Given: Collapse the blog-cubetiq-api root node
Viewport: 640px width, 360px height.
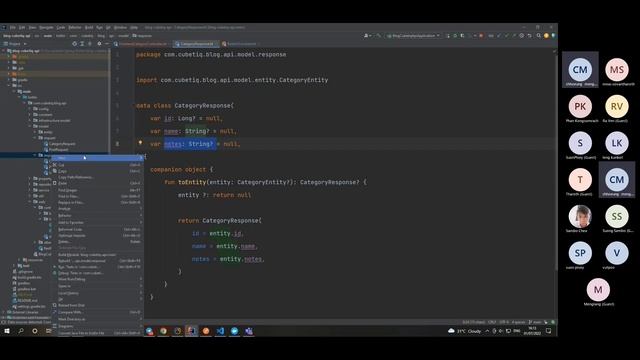Looking at the screenshot, I should (x=4, y=51).
